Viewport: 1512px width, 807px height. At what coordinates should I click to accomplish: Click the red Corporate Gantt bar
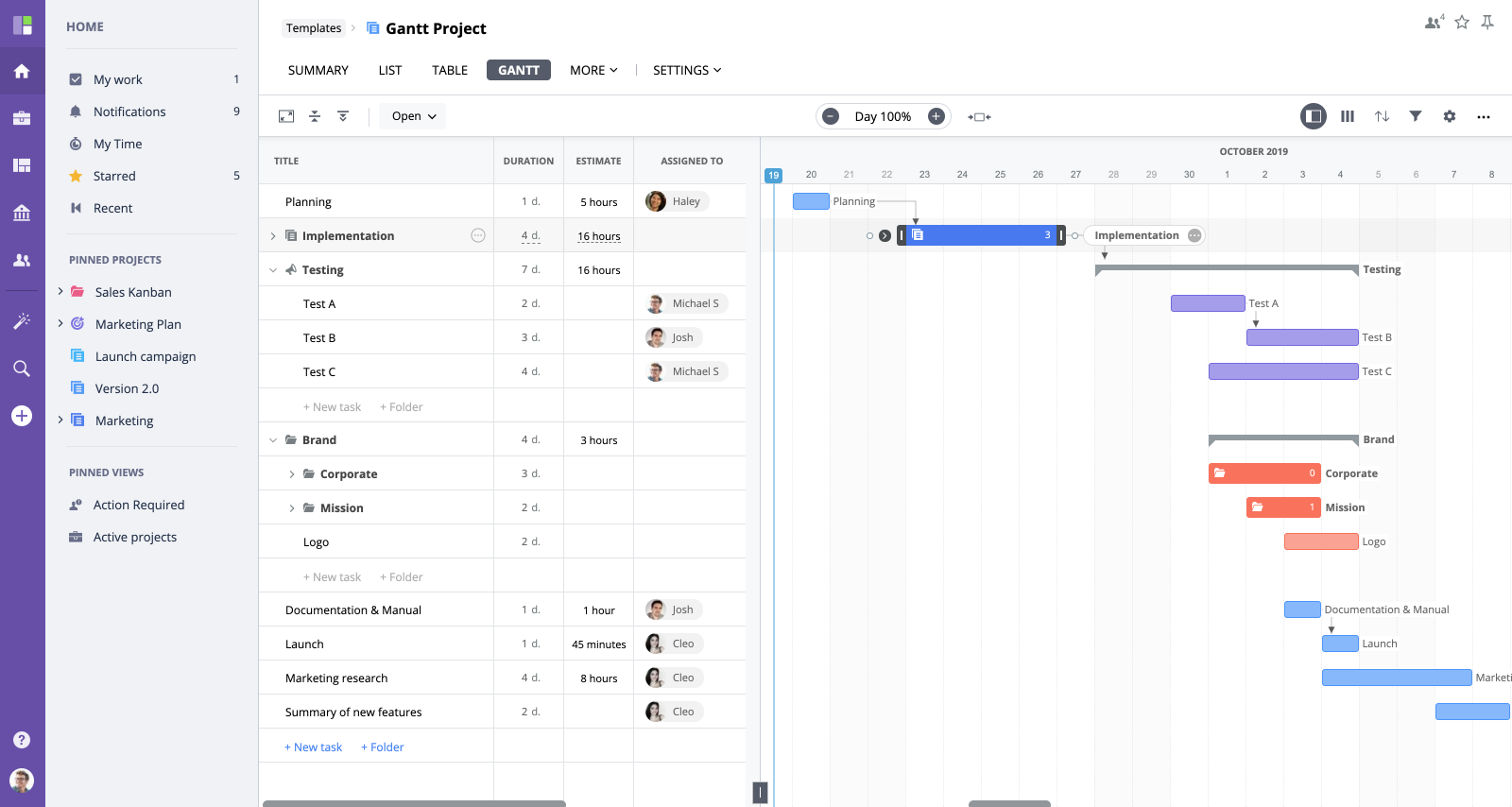point(1264,473)
